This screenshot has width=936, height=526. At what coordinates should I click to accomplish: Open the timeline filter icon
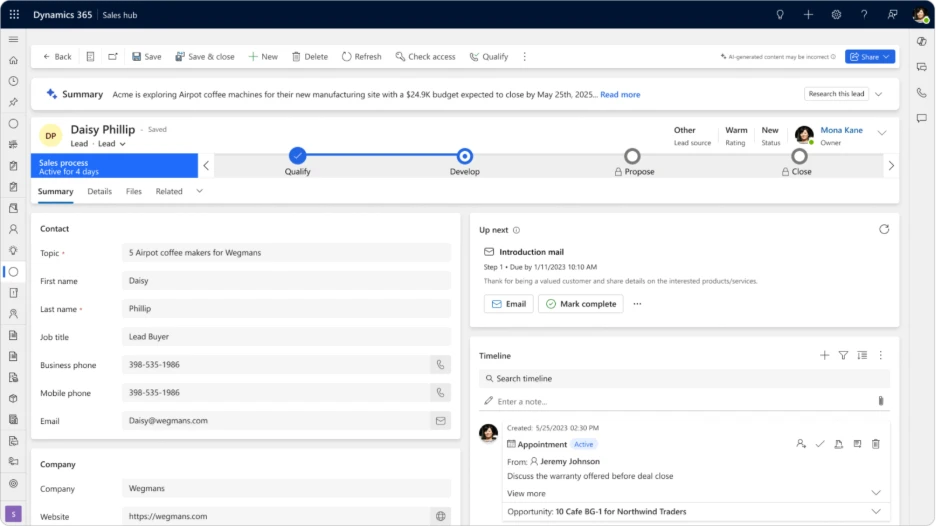[x=843, y=355]
